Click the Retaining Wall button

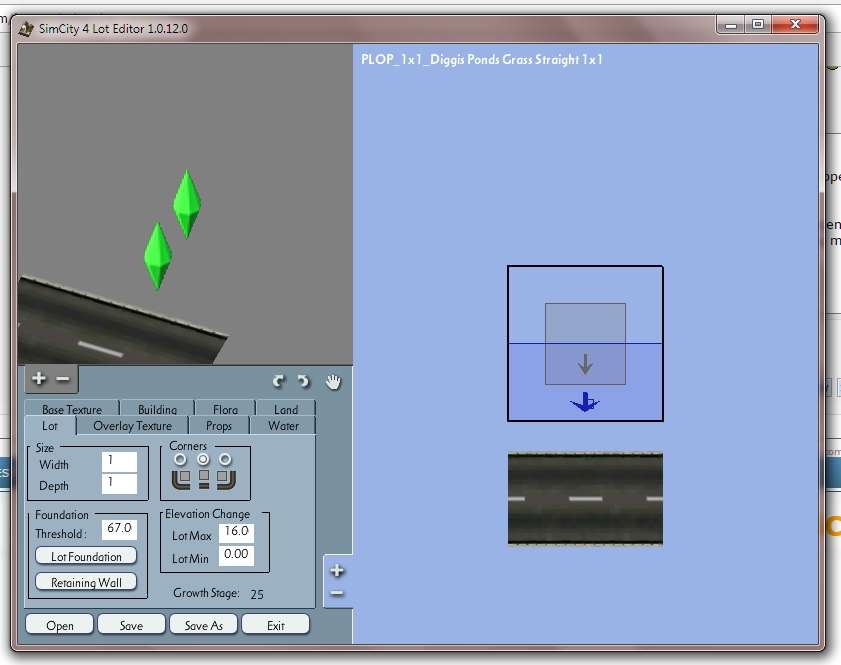pyautogui.click(x=86, y=582)
